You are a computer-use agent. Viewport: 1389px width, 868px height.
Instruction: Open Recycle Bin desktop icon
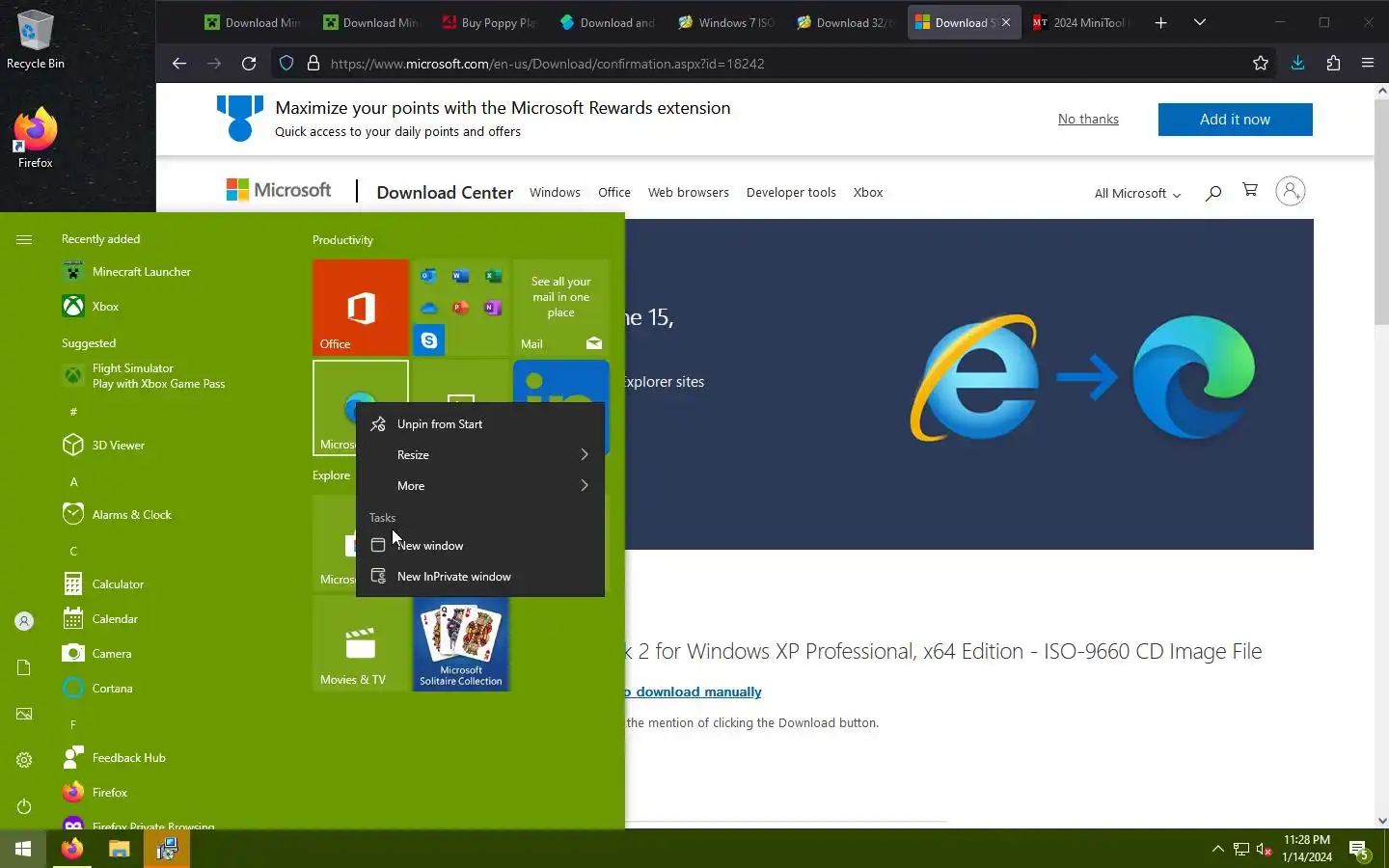point(36,41)
